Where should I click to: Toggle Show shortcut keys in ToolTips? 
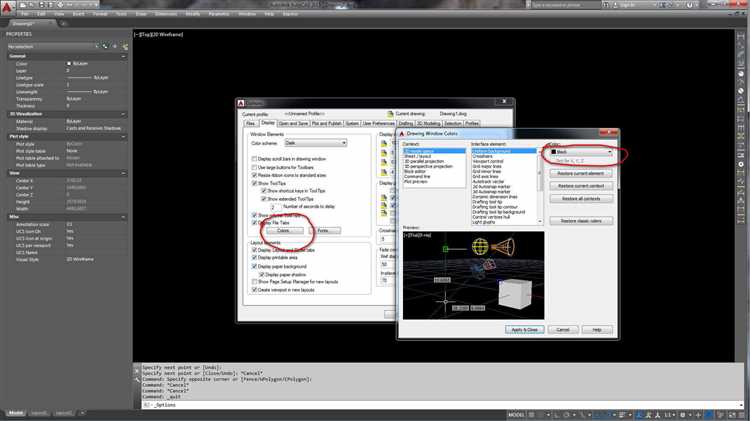click(264, 191)
